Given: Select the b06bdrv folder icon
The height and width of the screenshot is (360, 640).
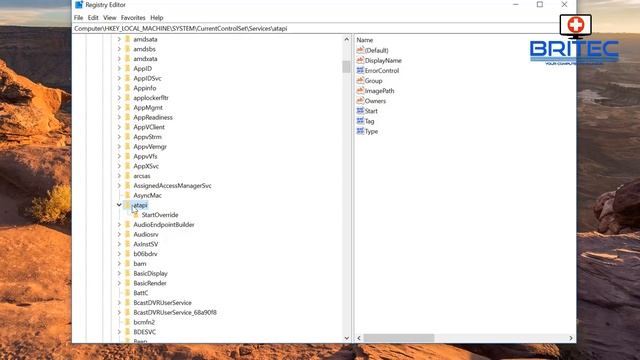Looking at the screenshot, I should coord(127,253).
